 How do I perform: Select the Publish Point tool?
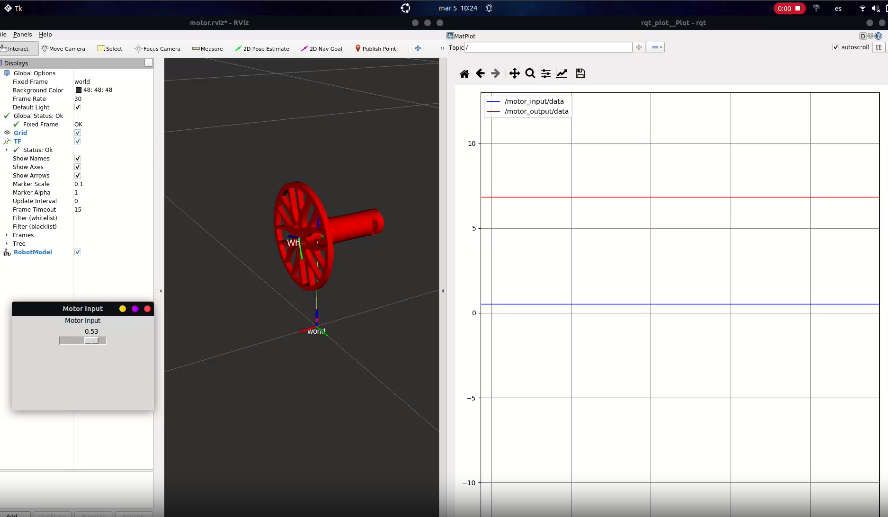pyautogui.click(x=375, y=49)
